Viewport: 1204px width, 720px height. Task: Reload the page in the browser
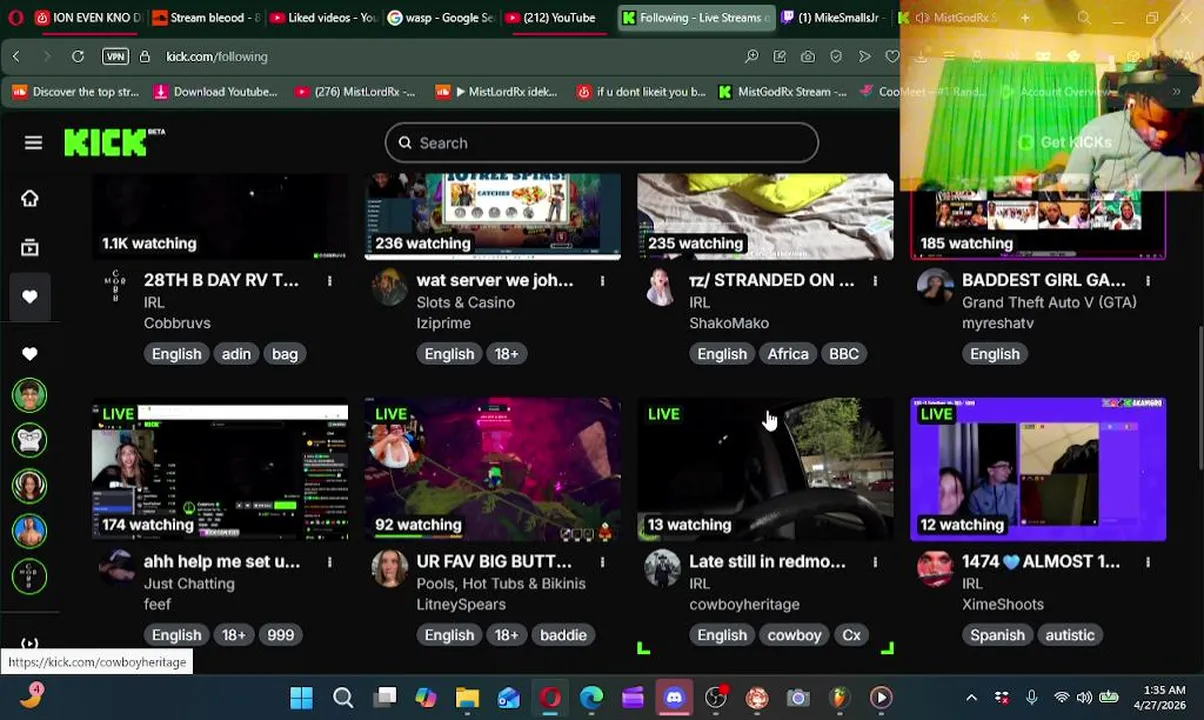click(x=78, y=57)
